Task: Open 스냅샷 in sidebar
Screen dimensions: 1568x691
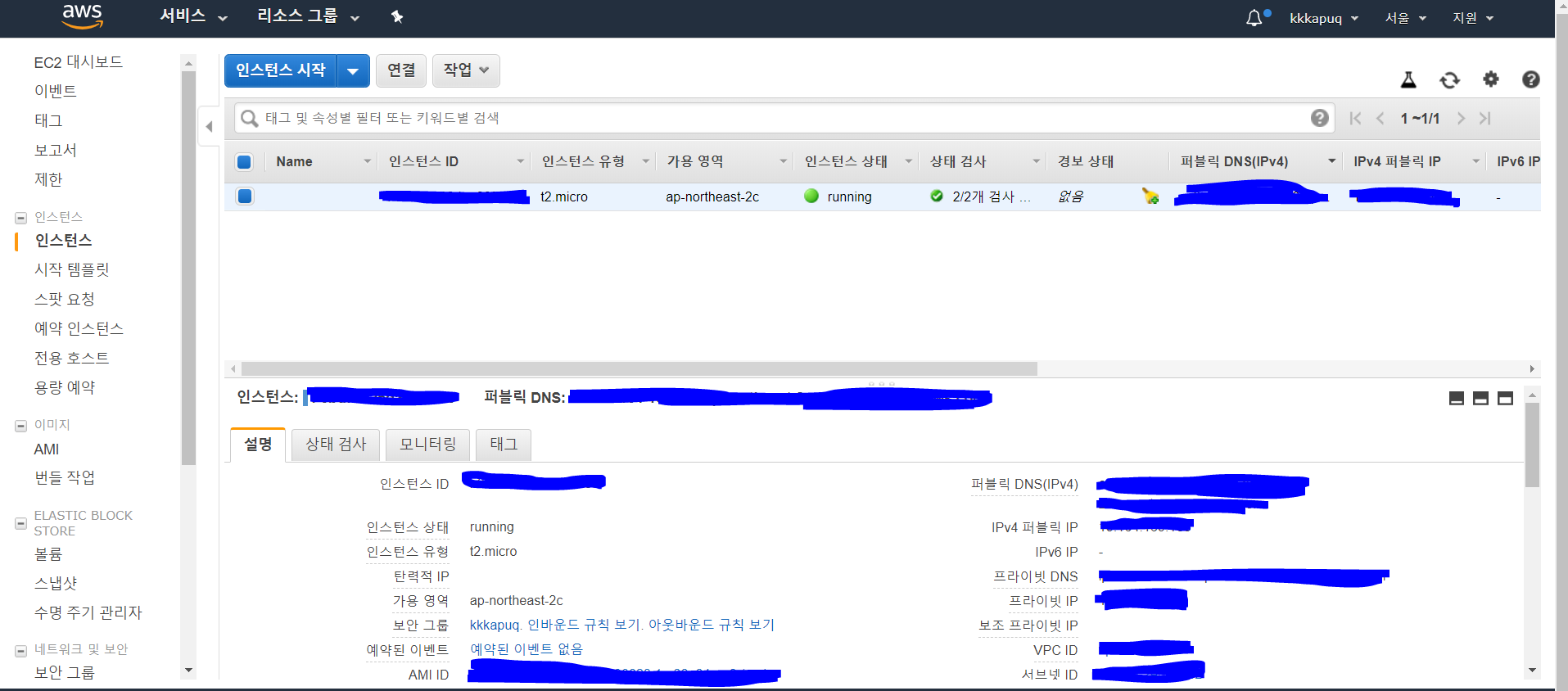Action: coord(56,584)
